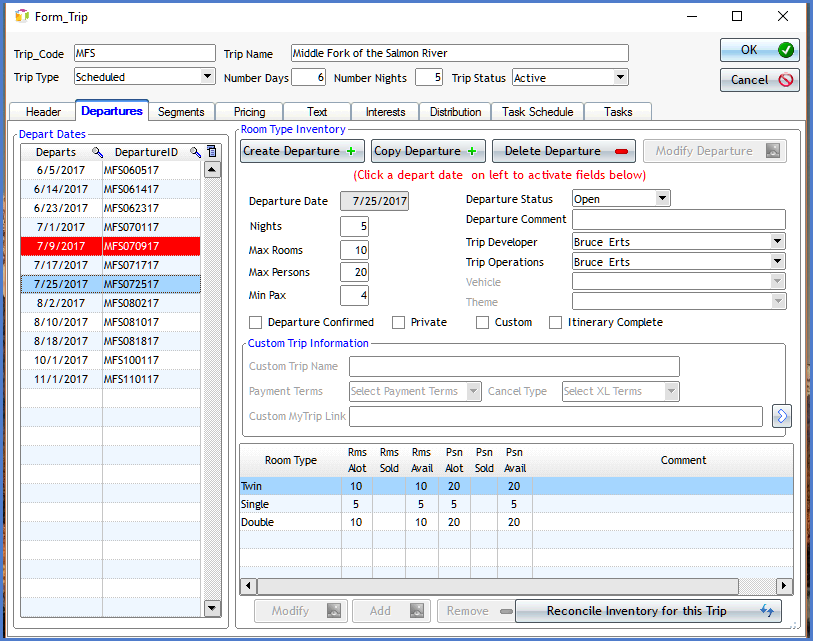This screenshot has height=641, width=813.
Task: Click the Form_Trip window app icon
Action: 22,17
